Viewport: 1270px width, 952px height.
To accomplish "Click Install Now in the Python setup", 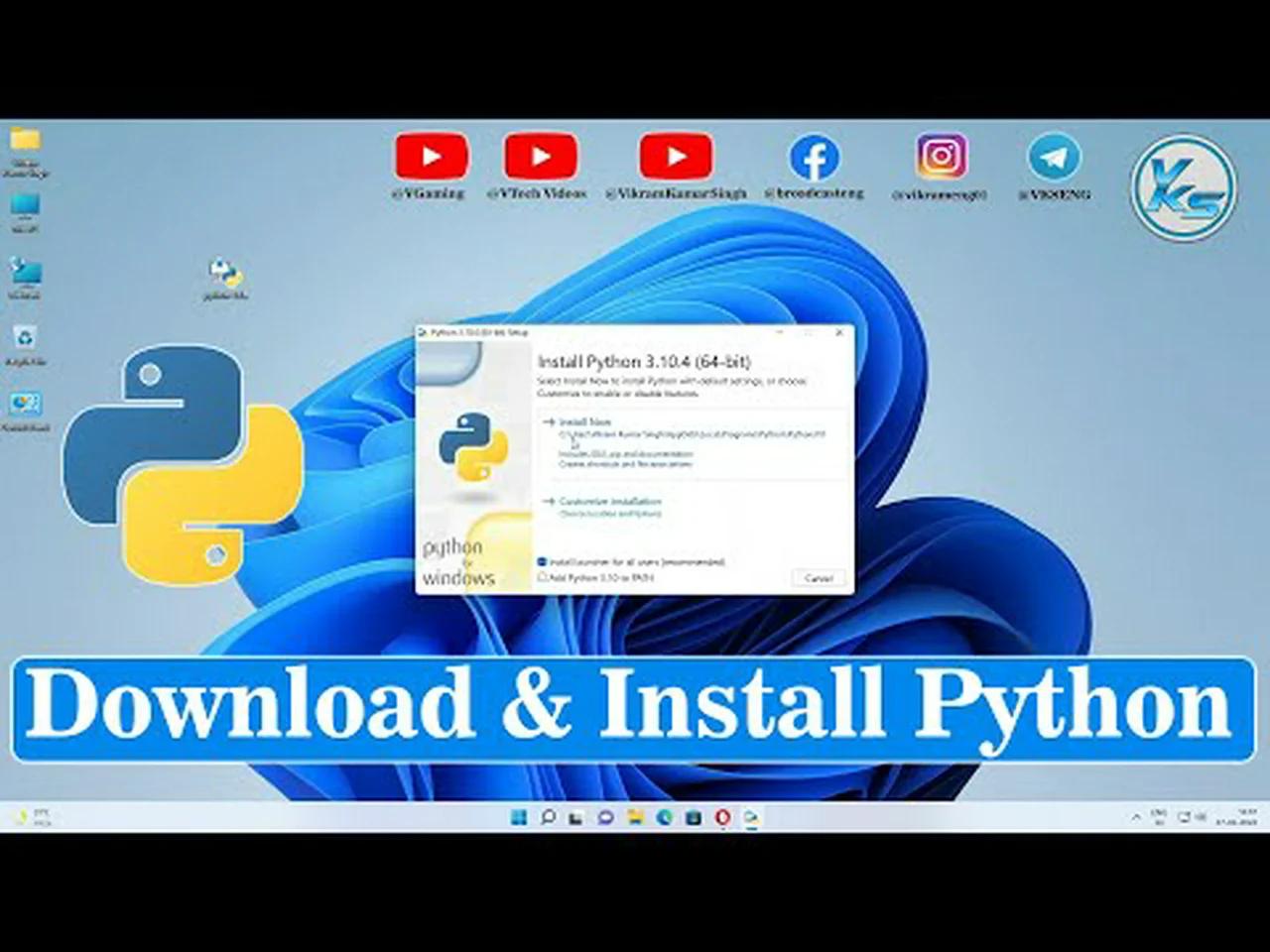I will (x=584, y=421).
